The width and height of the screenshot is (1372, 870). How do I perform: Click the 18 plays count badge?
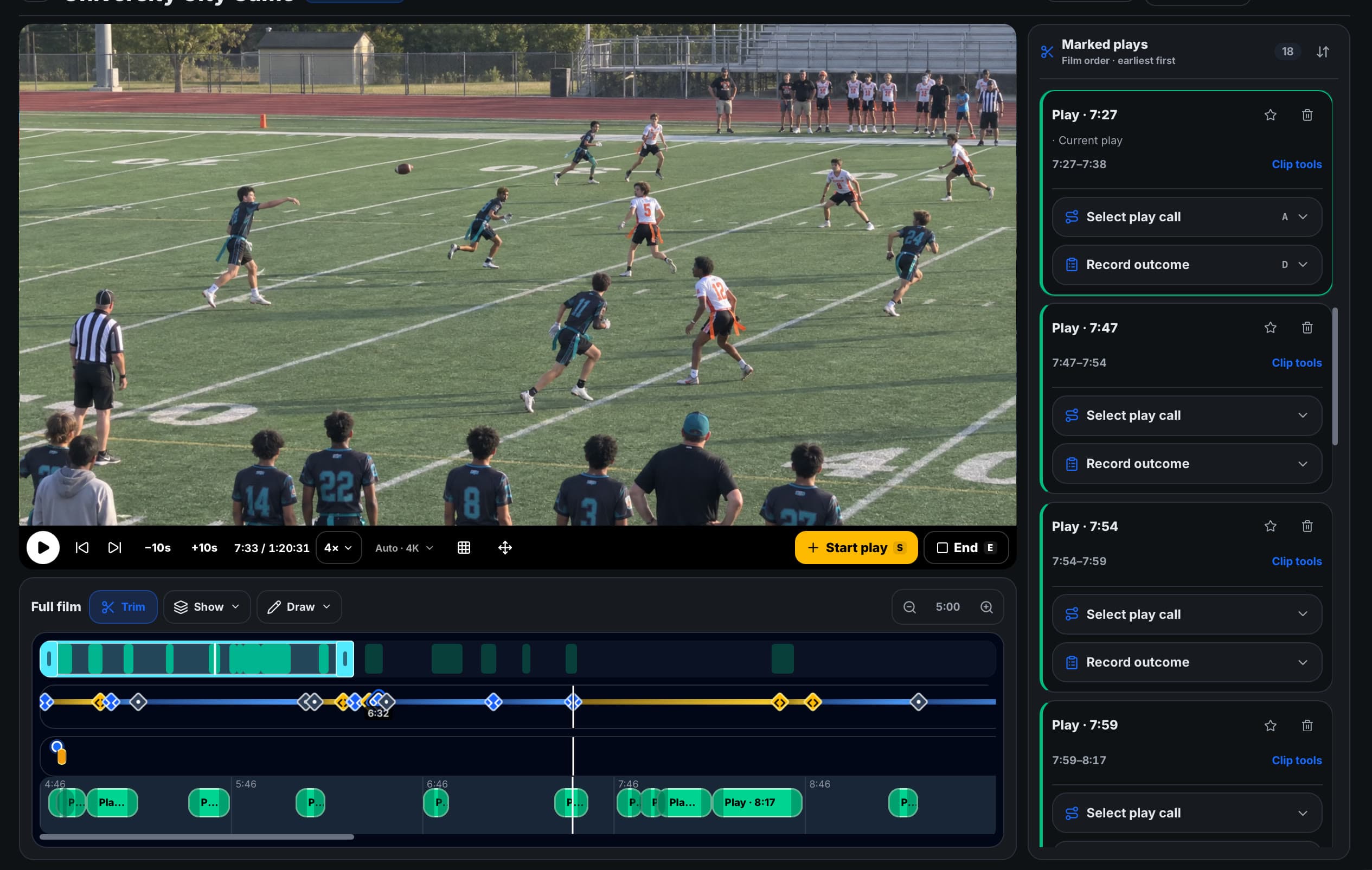click(x=1287, y=52)
